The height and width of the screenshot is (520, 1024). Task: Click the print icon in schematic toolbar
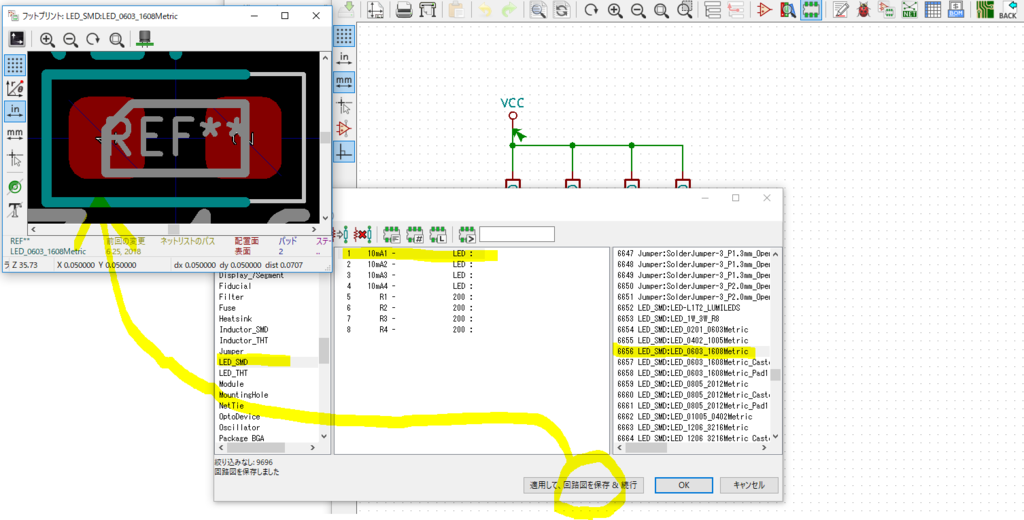click(x=404, y=9)
